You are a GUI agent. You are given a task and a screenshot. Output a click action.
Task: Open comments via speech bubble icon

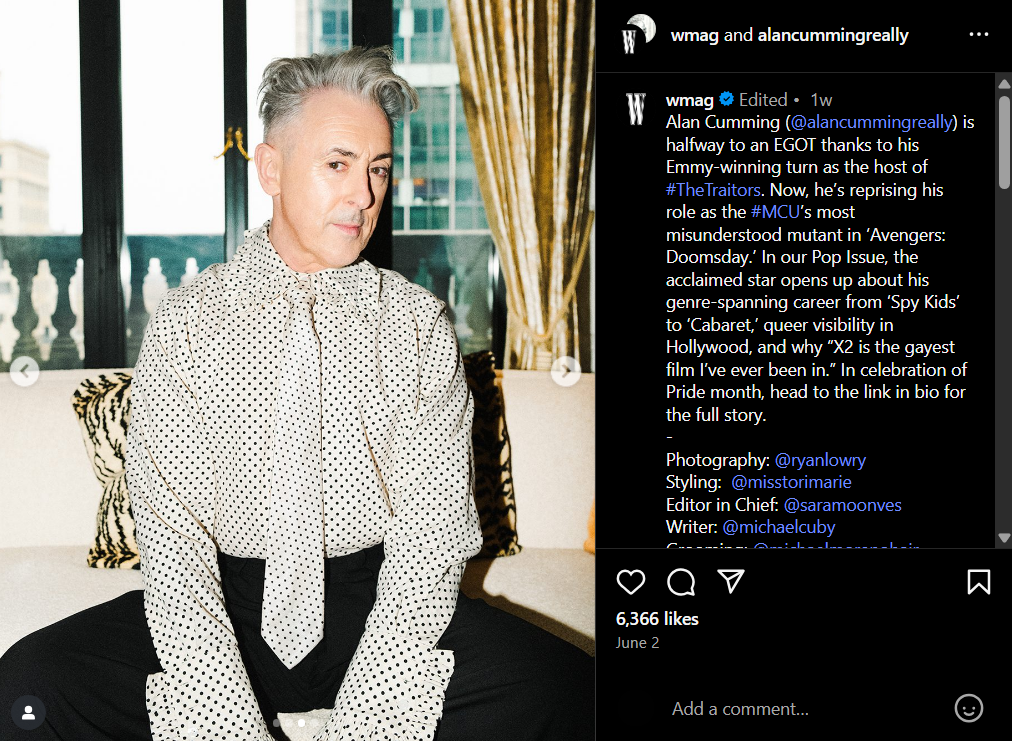681,582
